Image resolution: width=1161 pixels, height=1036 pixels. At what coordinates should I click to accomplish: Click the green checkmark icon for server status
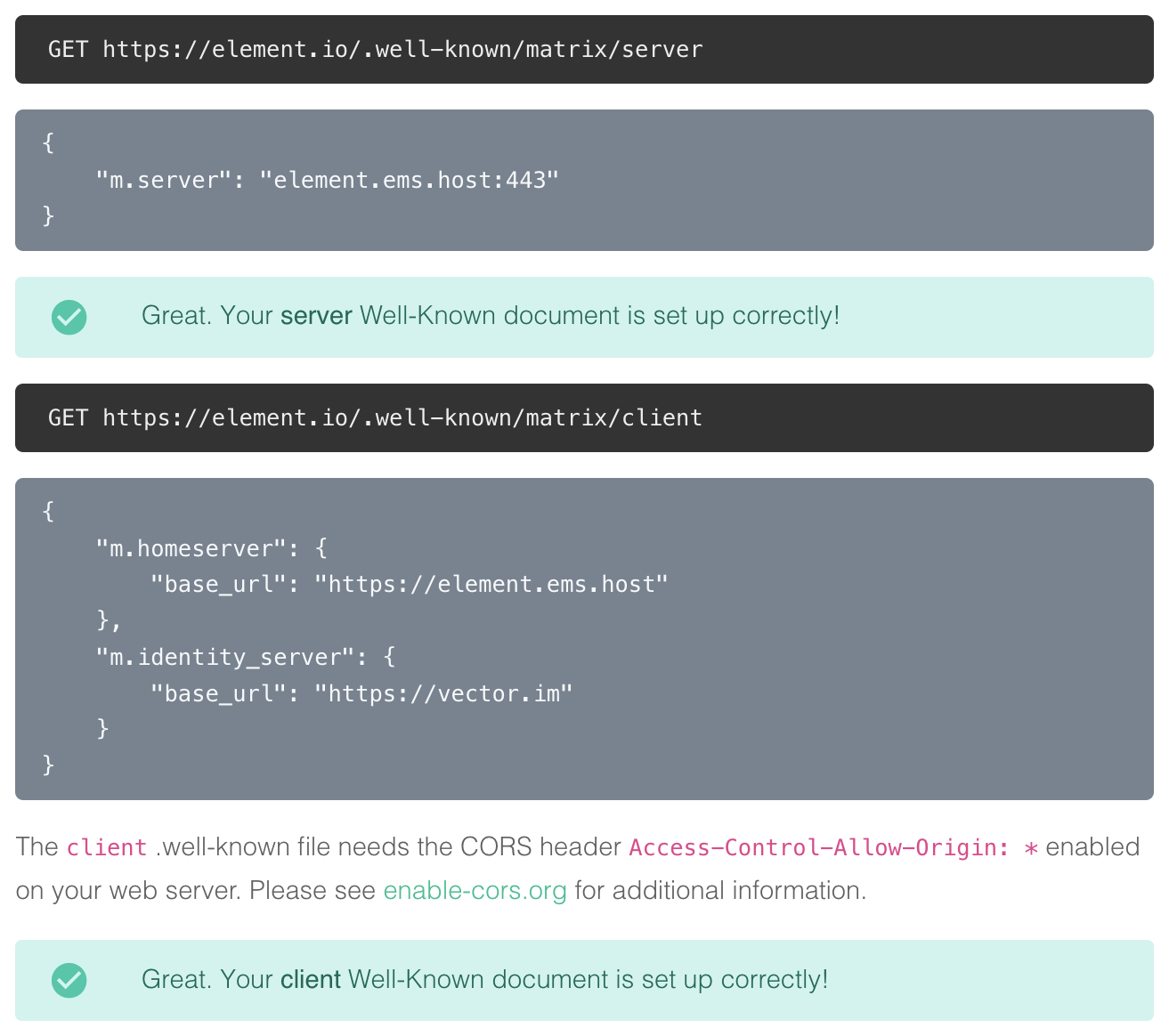(x=69, y=317)
